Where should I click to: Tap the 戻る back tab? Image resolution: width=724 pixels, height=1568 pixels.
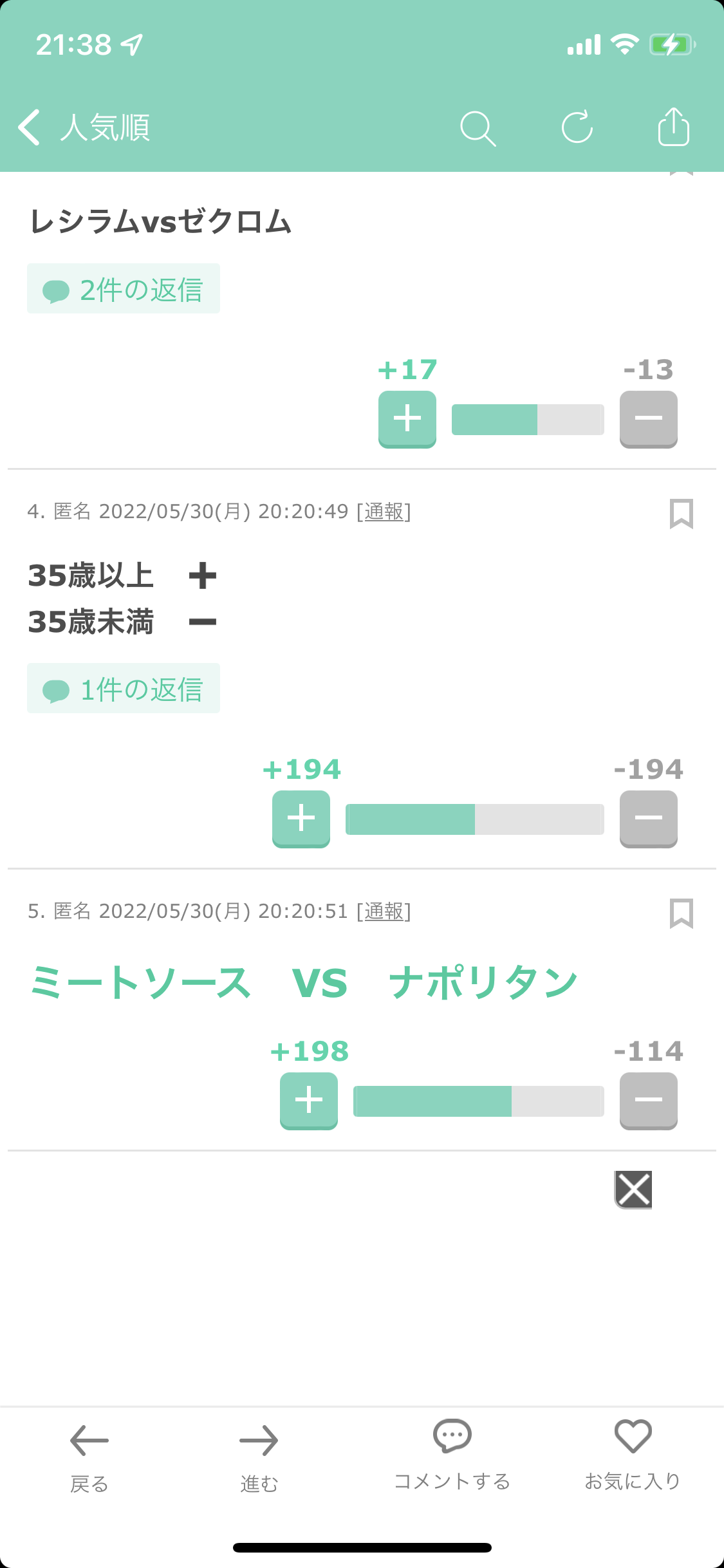(x=89, y=1458)
